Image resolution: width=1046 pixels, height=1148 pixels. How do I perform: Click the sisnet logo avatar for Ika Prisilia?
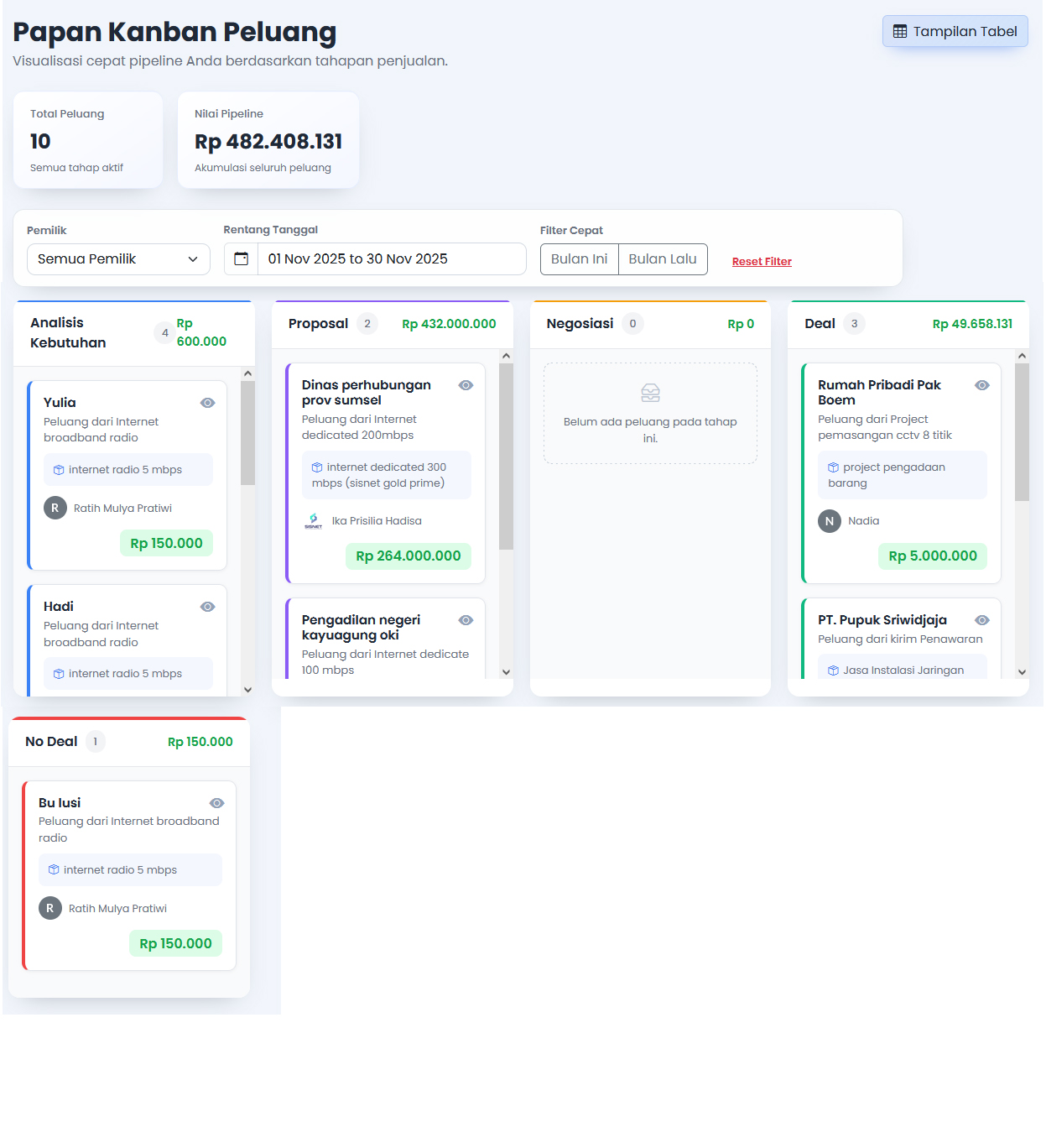pos(313,521)
